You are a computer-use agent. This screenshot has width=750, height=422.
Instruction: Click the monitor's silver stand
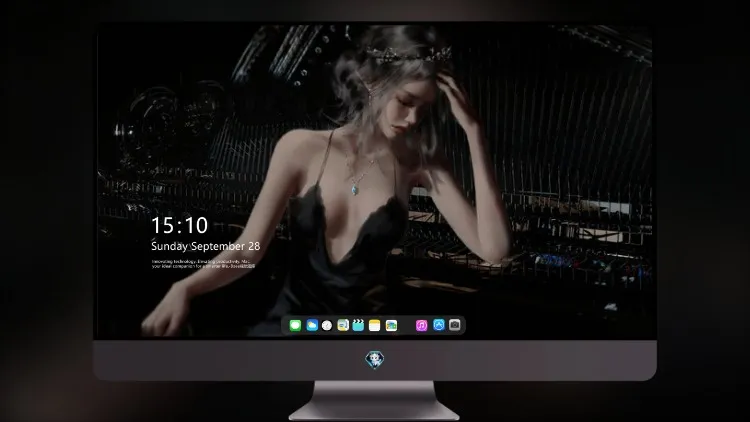coord(374,401)
